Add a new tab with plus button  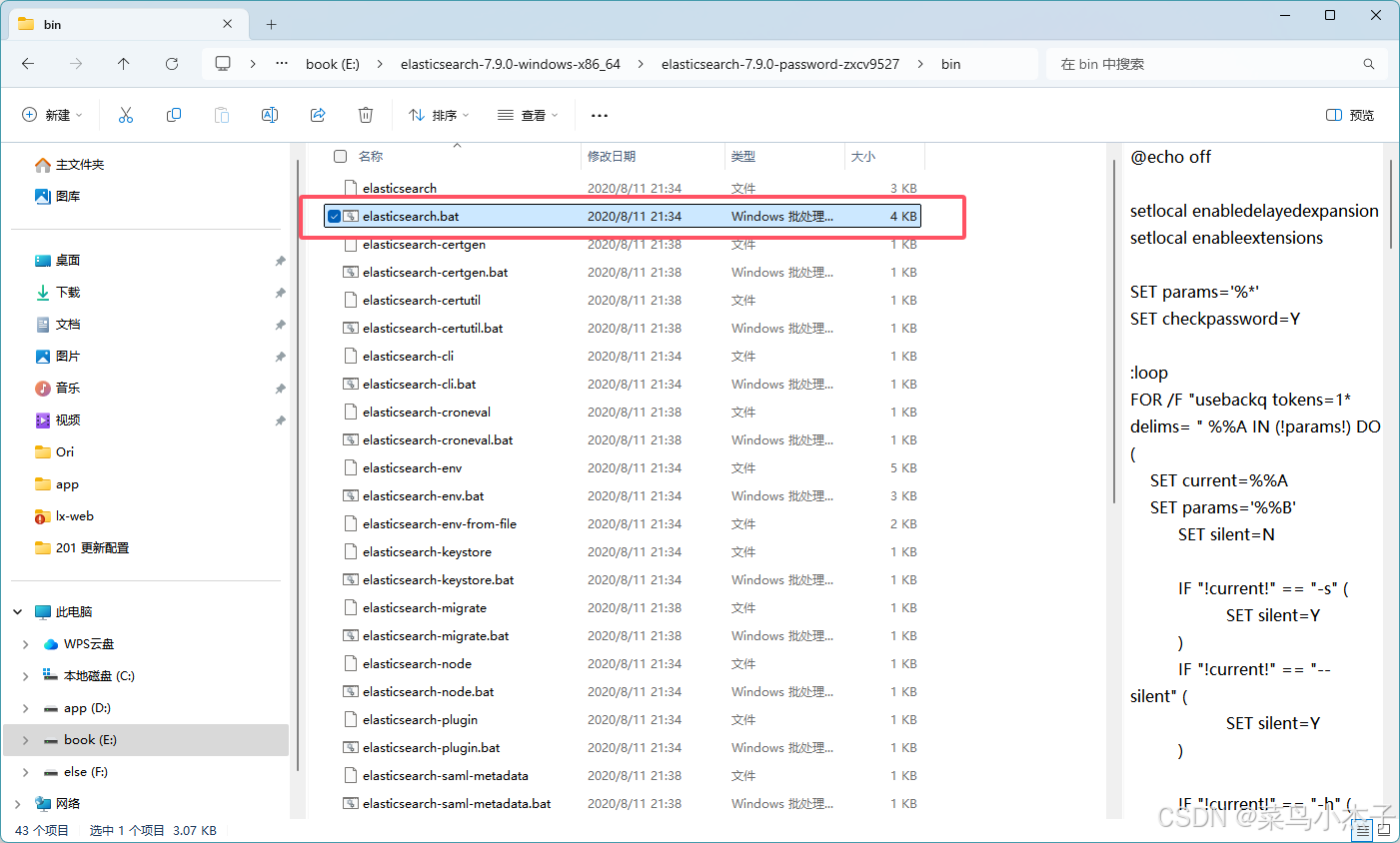(271, 24)
